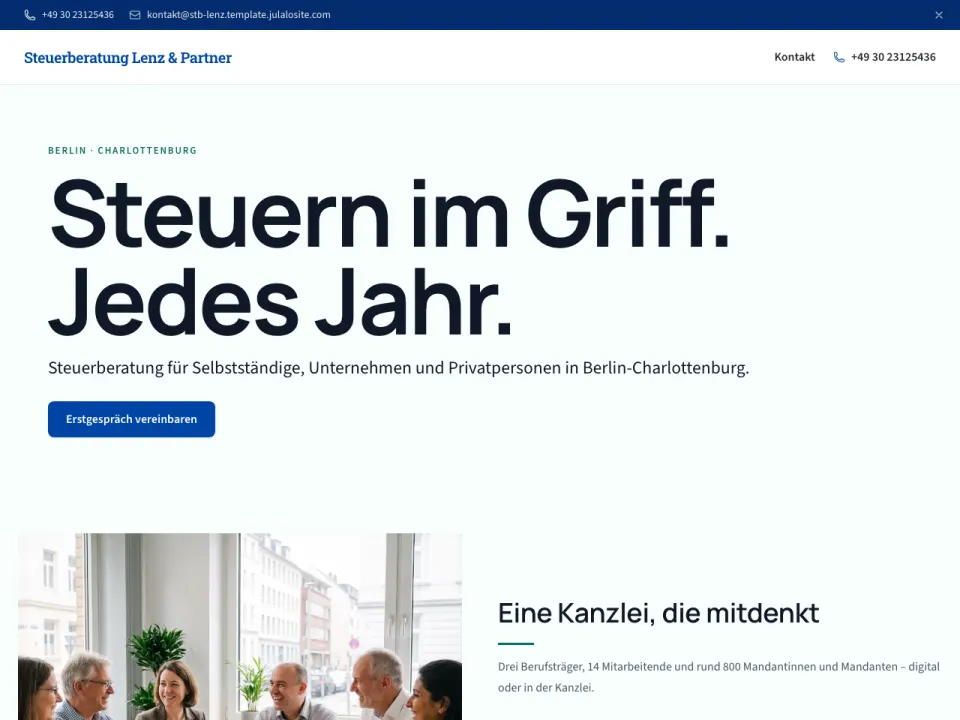Screen dimensions: 960x720
Task: Click heading 'Eine Kanzlei, die mitdenkt'
Action: [x=658, y=613]
